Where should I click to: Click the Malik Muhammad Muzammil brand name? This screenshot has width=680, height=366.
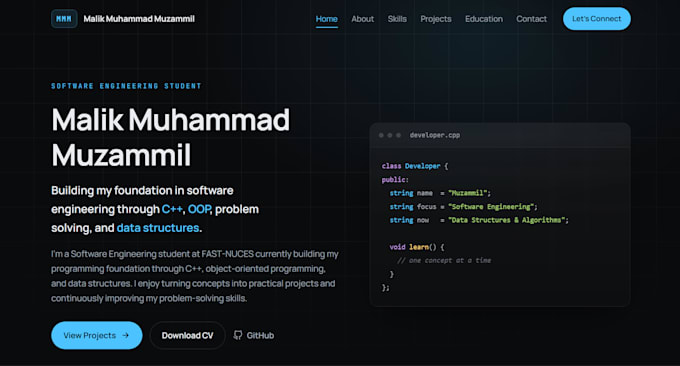click(139, 19)
